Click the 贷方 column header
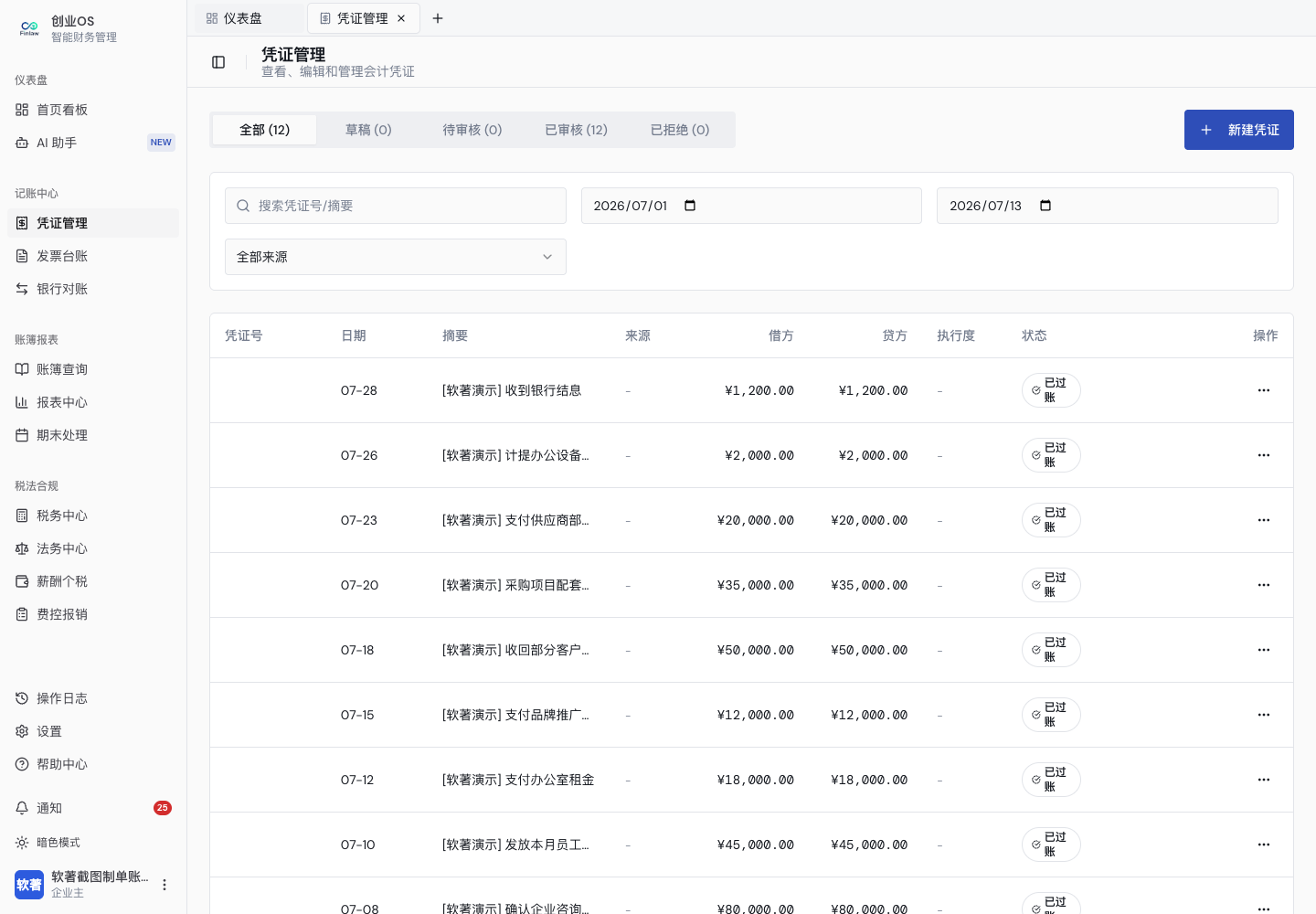1316x914 pixels. 895,335
